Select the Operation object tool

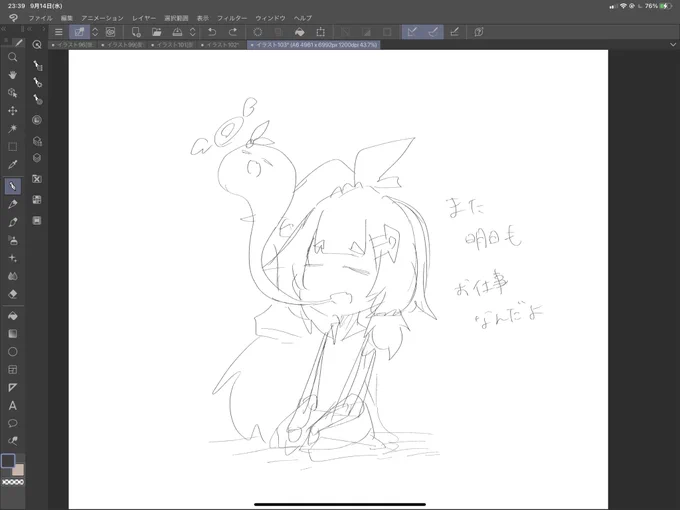click(x=13, y=93)
